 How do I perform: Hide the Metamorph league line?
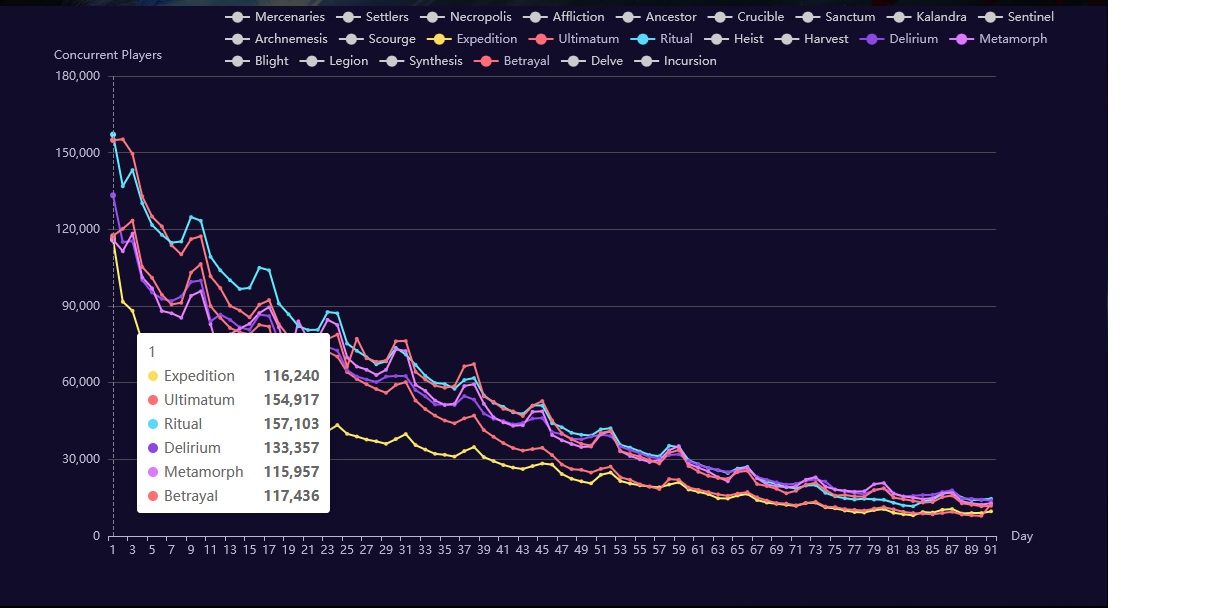(x=999, y=39)
